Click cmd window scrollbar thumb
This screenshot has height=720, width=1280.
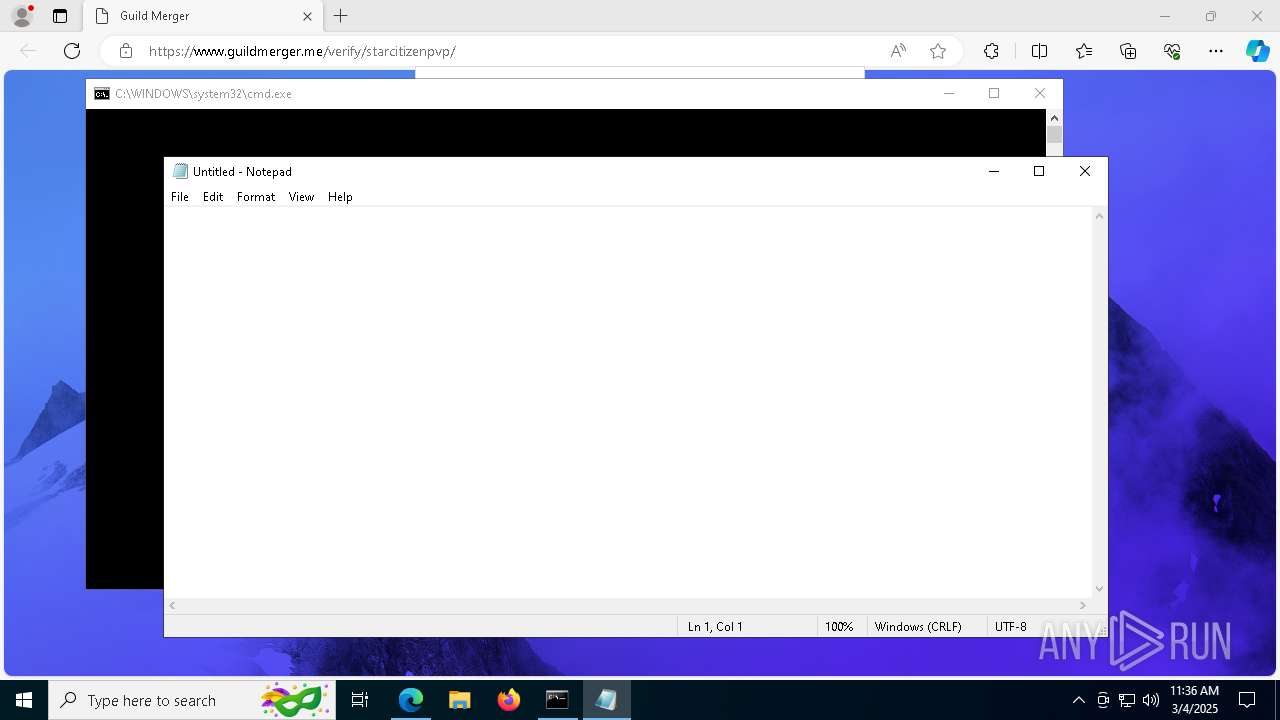pyautogui.click(x=1054, y=134)
